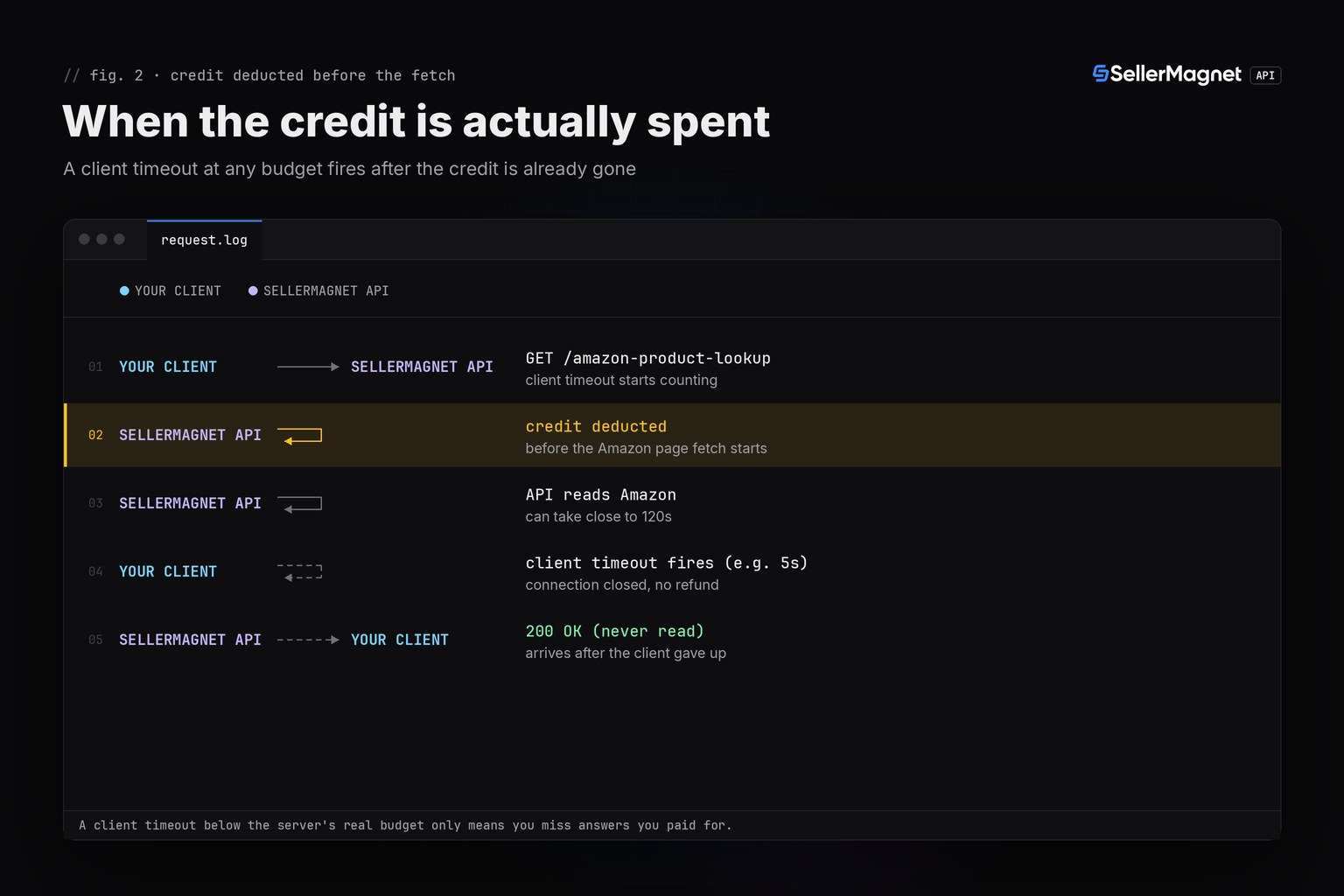Click the SELLERMAGNET API label in row 03

[x=190, y=503]
